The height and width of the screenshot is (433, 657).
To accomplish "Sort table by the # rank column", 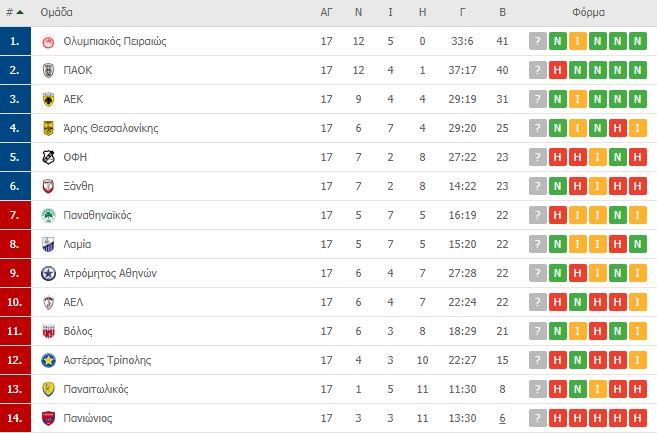I will [x=14, y=12].
